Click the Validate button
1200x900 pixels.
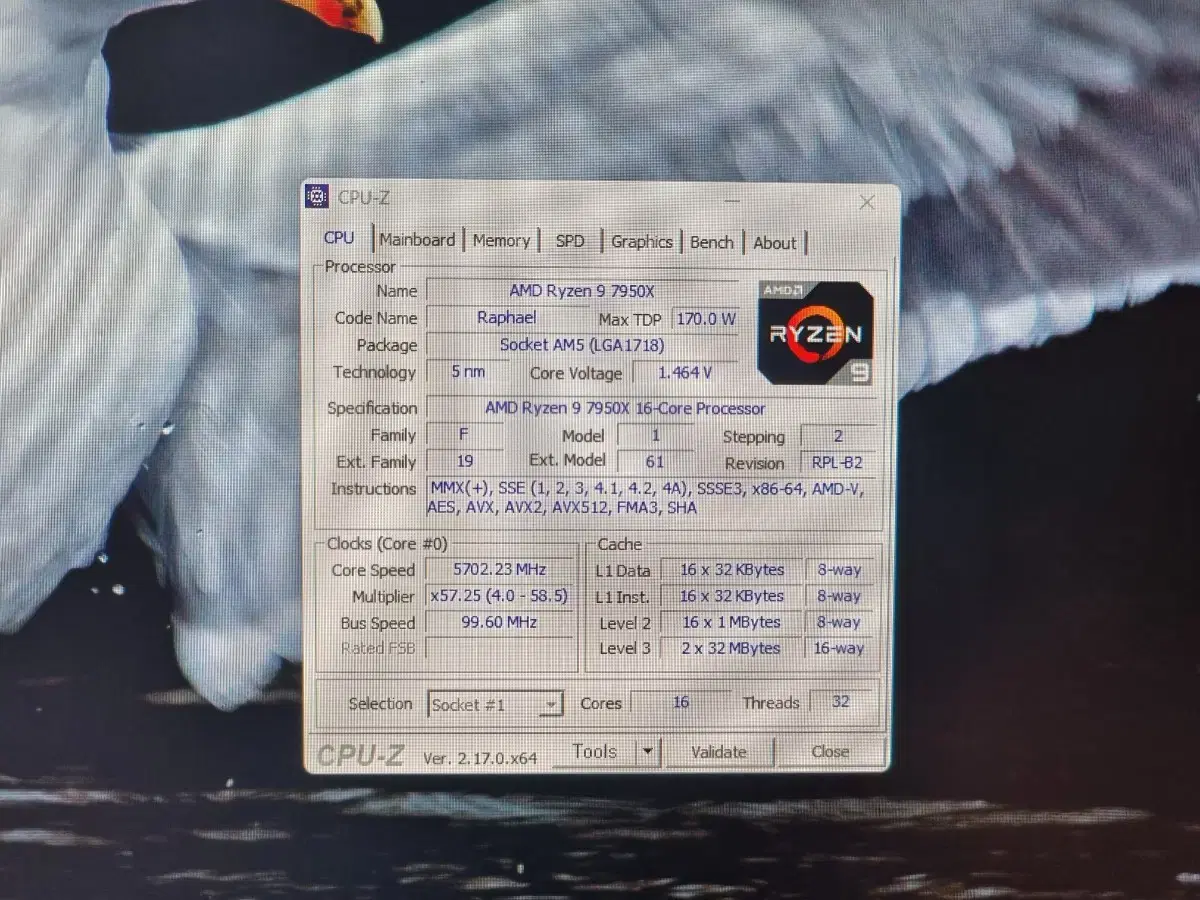point(719,752)
